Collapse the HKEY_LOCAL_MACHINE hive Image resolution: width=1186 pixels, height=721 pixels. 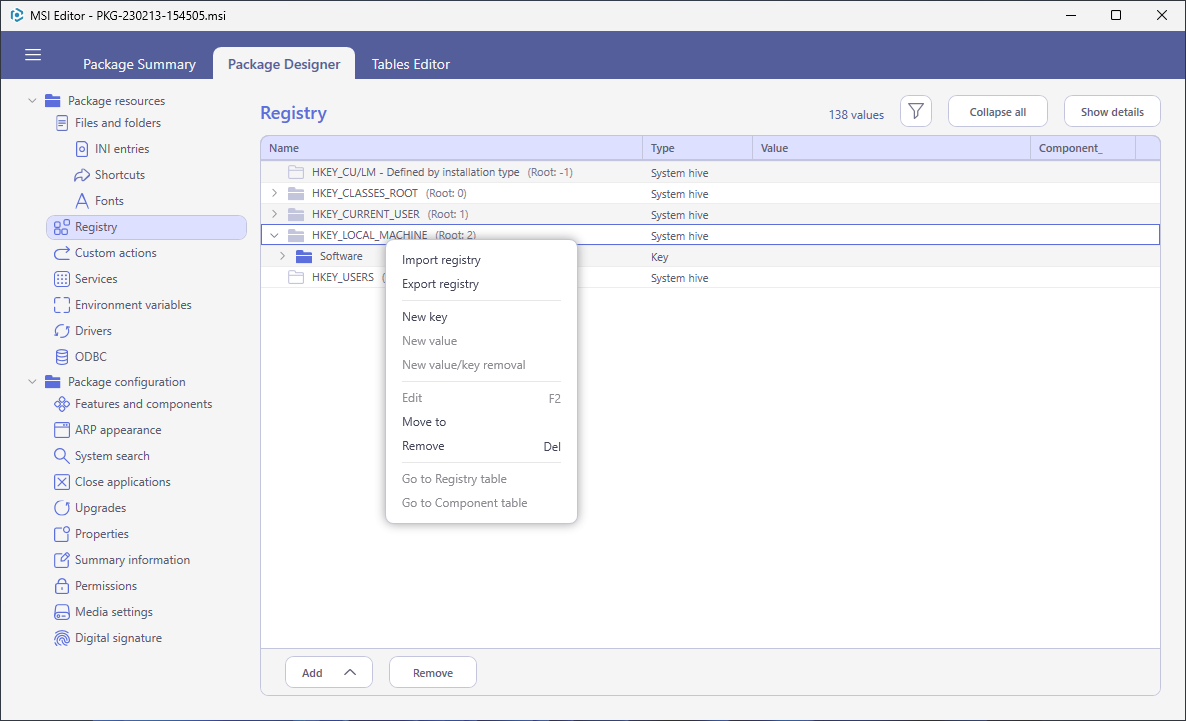point(275,235)
